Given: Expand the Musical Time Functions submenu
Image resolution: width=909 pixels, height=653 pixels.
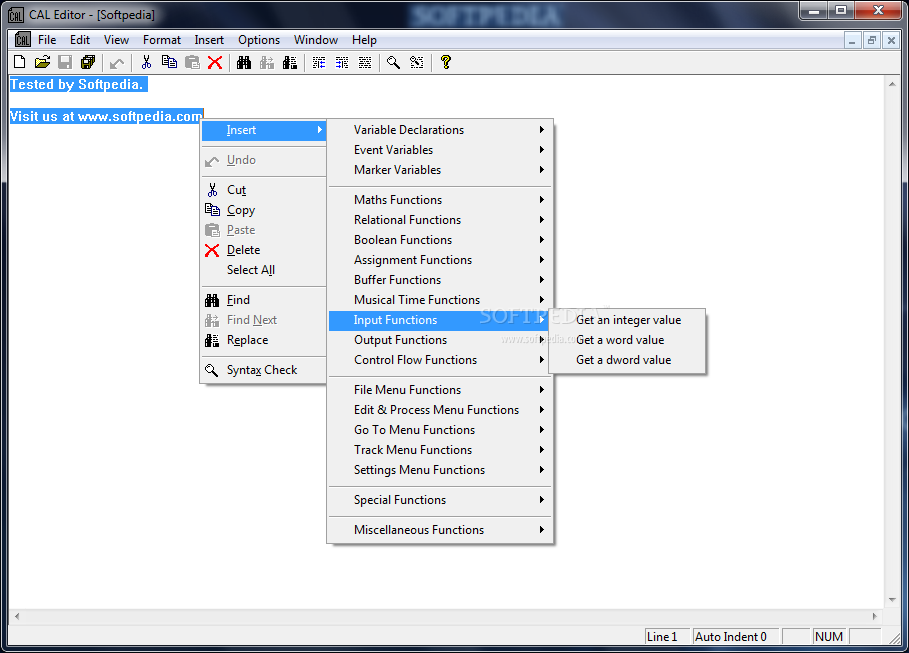Looking at the screenshot, I should tap(440, 300).
